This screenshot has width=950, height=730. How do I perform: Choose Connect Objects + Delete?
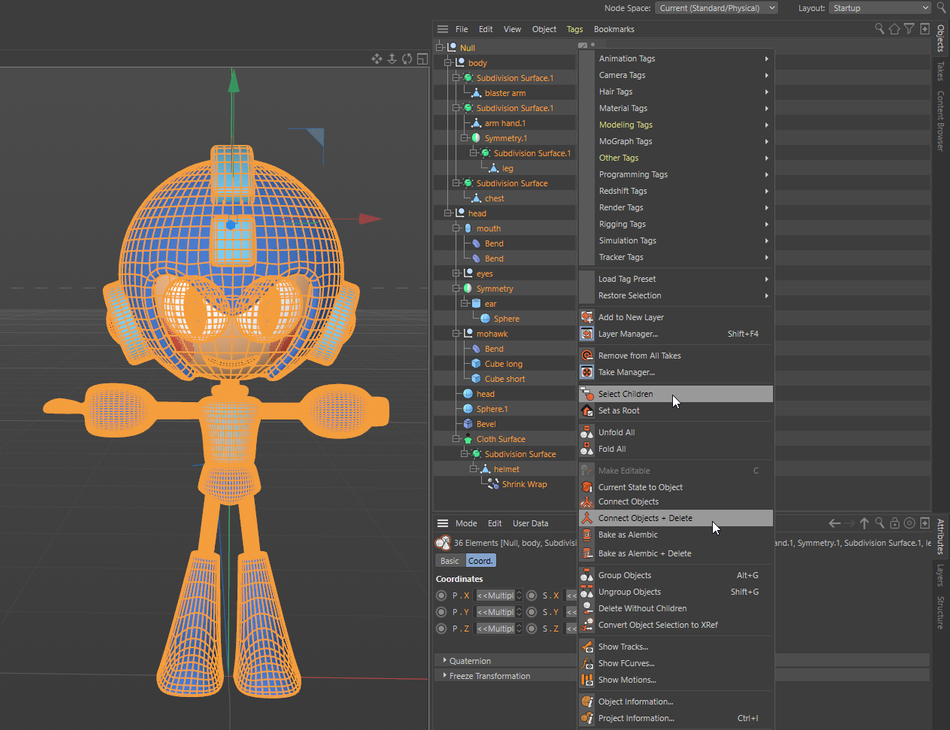676,518
